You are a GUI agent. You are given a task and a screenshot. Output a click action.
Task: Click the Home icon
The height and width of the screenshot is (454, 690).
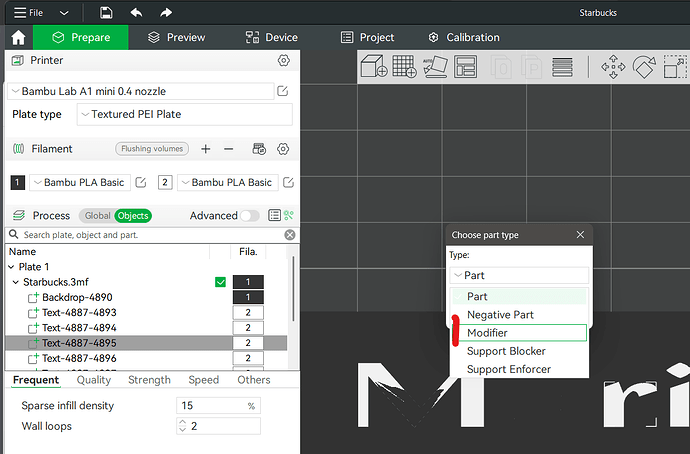pos(18,37)
